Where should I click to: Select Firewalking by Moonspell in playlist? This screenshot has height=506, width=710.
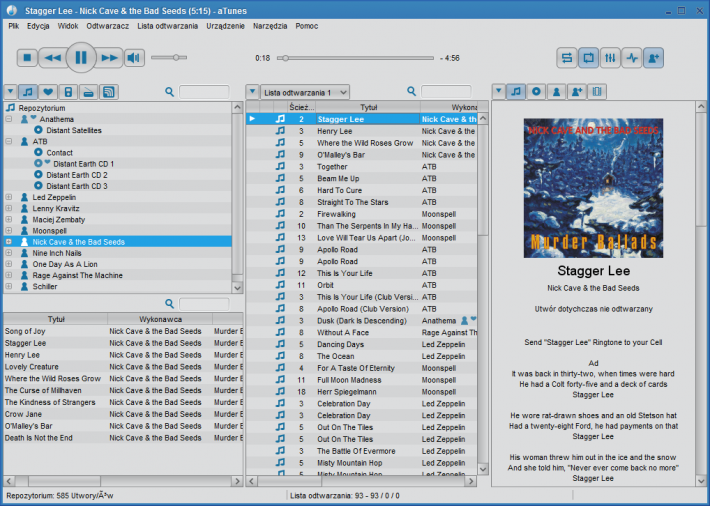click(361, 214)
